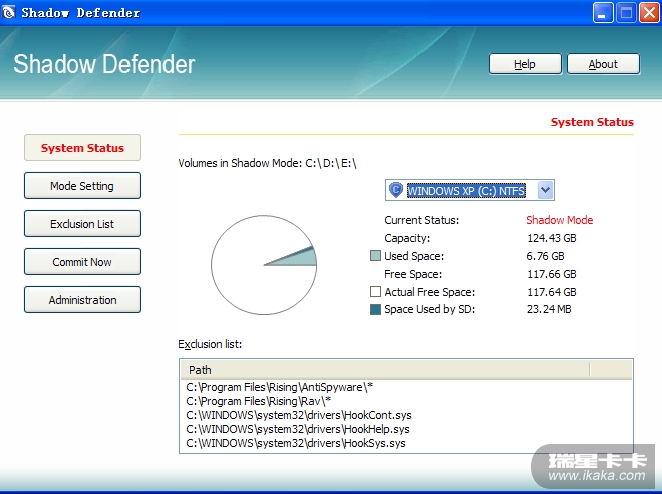The height and width of the screenshot is (494, 662).
Task: Select the HookSys.sys exclusion entry
Action: [x=296, y=443]
